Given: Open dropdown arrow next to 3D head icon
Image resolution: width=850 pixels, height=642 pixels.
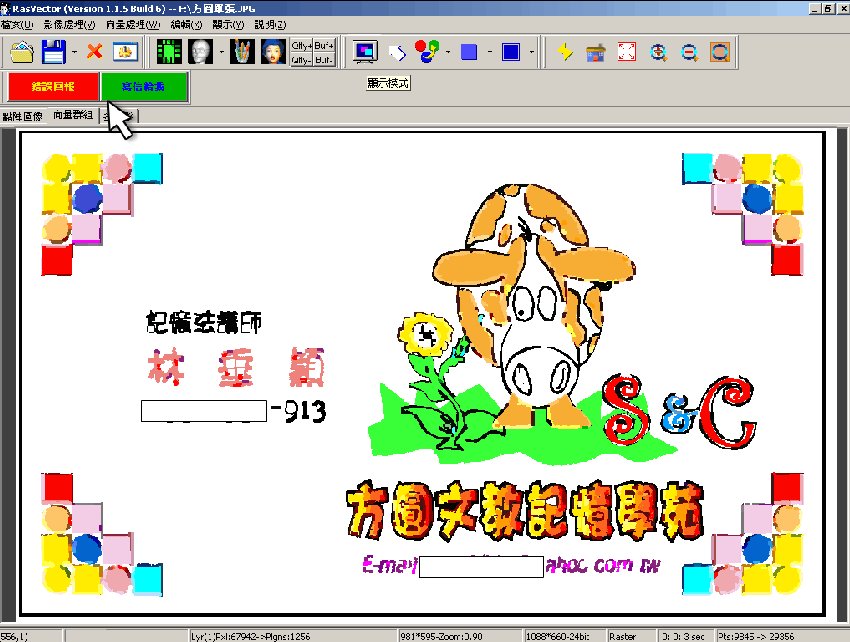Looking at the screenshot, I should 221,53.
